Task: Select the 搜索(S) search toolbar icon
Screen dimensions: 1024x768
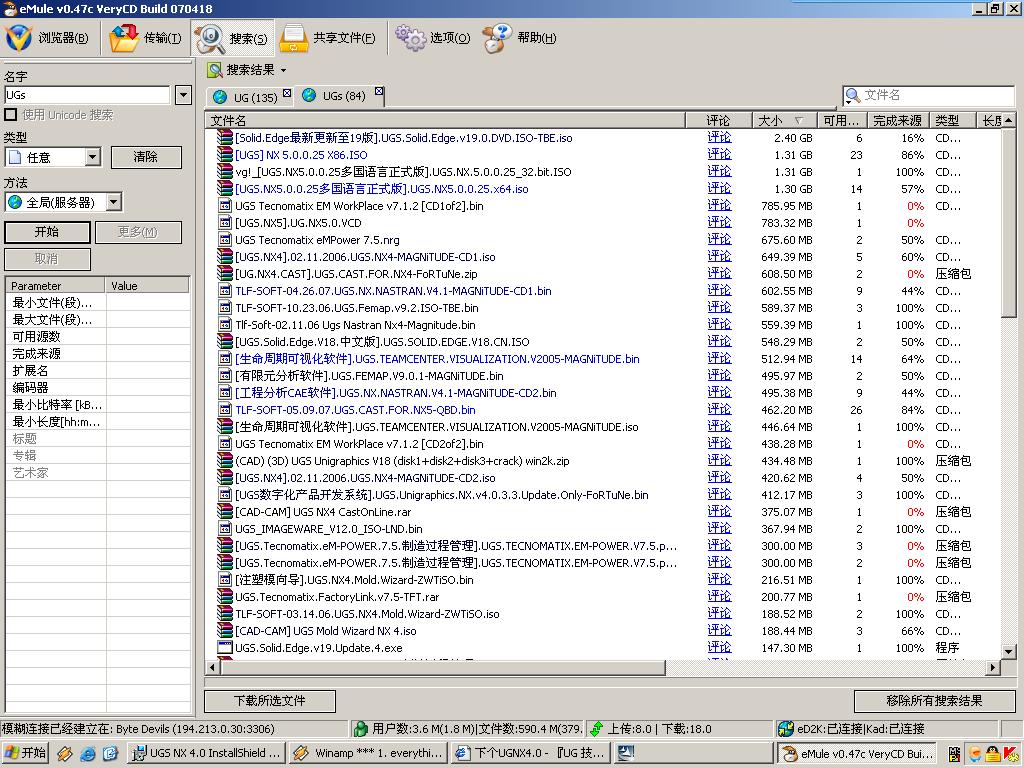Action: point(210,39)
